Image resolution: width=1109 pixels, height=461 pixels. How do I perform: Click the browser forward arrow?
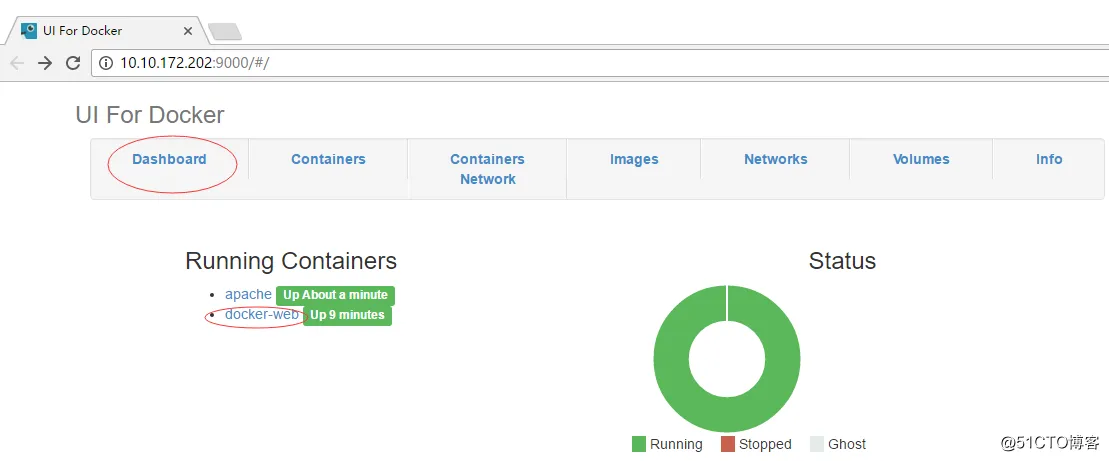(45, 63)
